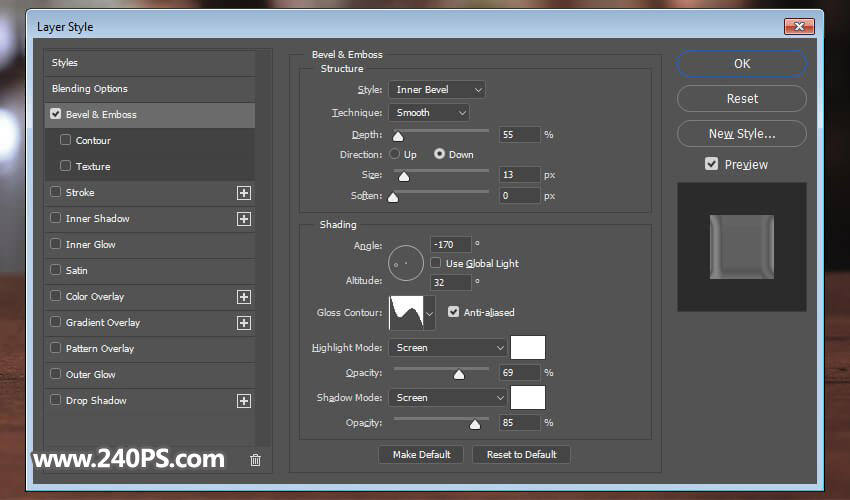This screenshot has height=500, width=850.
Task: Click the Size slider handle
Action: pyautogui.click(x=403, y=176)
